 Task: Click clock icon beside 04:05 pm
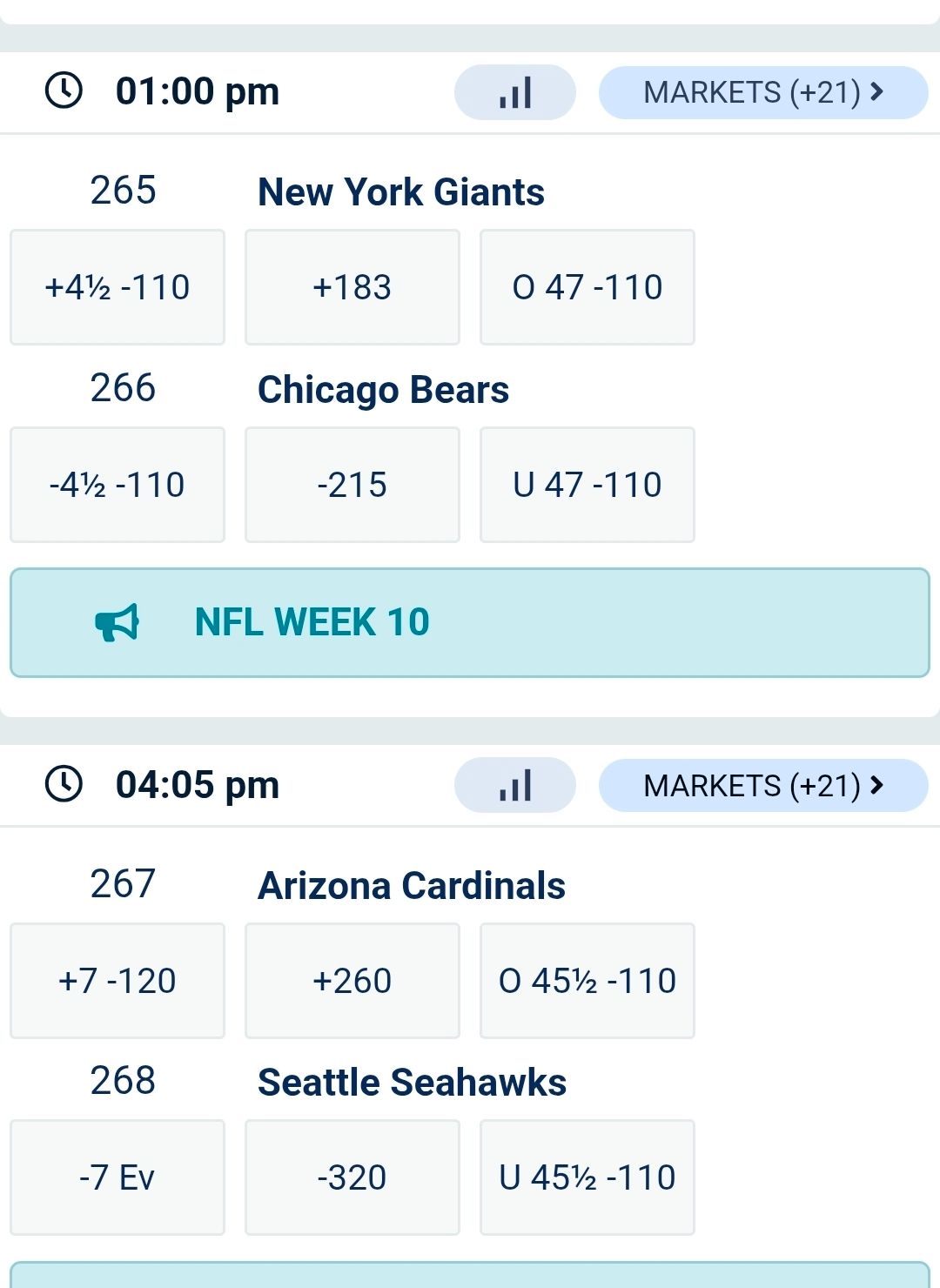click(x=64, y=783)
